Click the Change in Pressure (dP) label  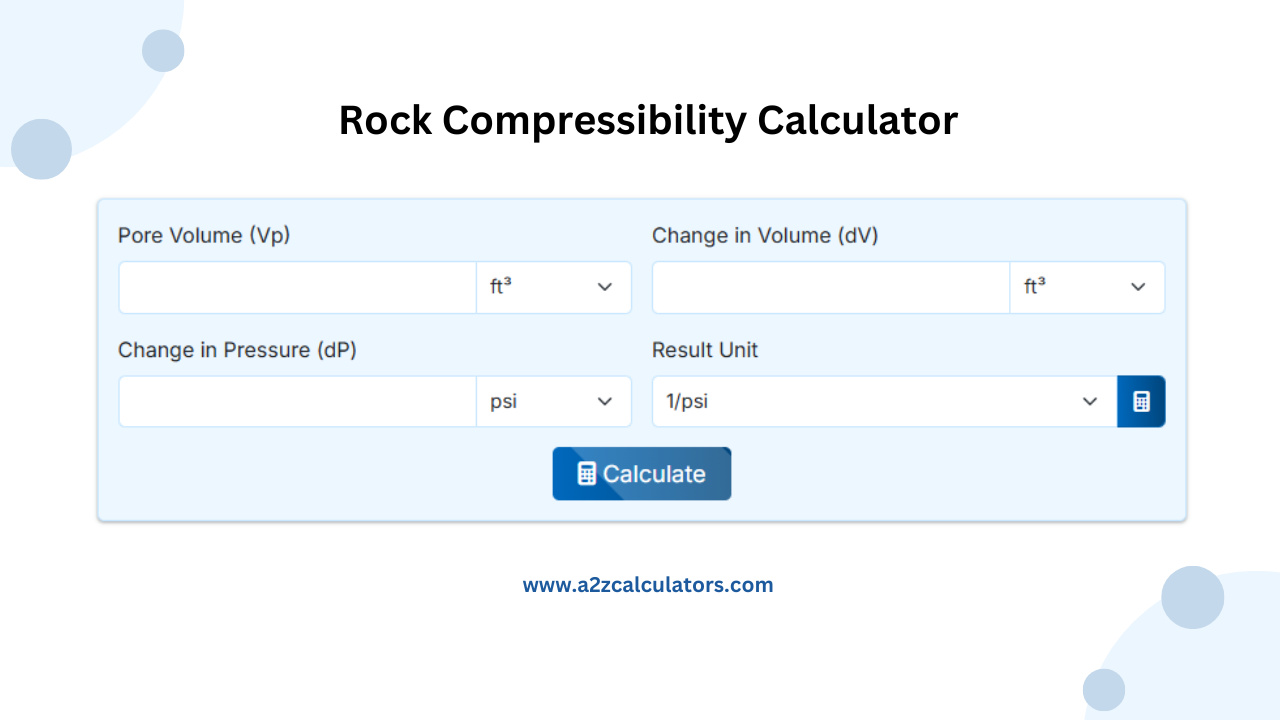click(x=237, y=350)
